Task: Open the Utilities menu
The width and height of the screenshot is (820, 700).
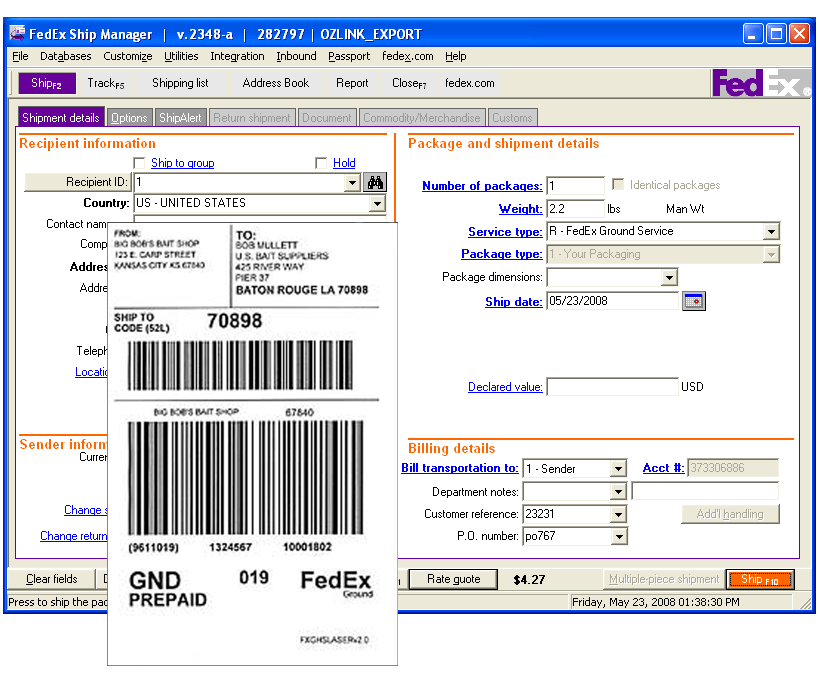Action: [x=181, y=56]
